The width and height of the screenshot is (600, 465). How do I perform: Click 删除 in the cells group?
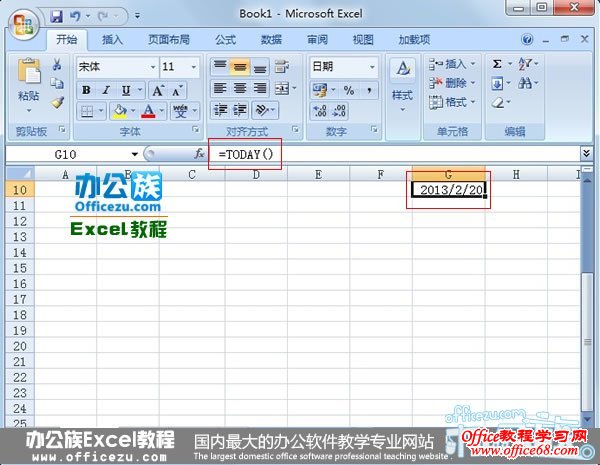452,82
